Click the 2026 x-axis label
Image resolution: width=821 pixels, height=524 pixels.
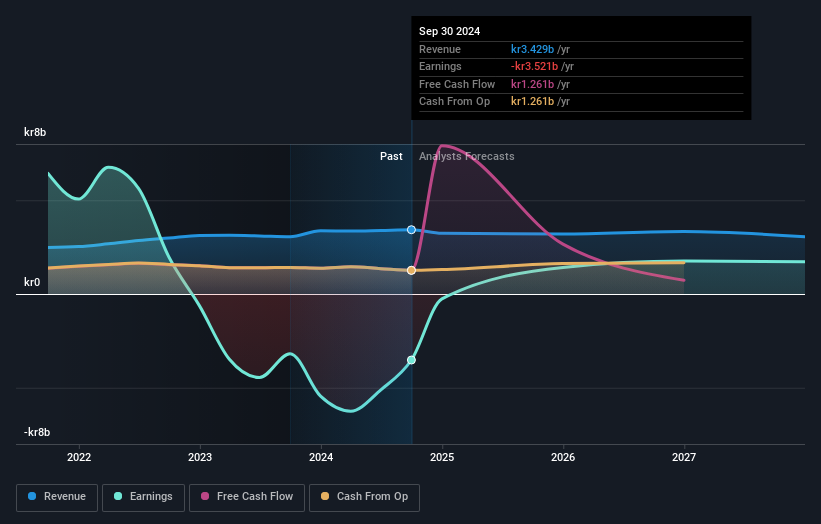(x=563, y=457)
